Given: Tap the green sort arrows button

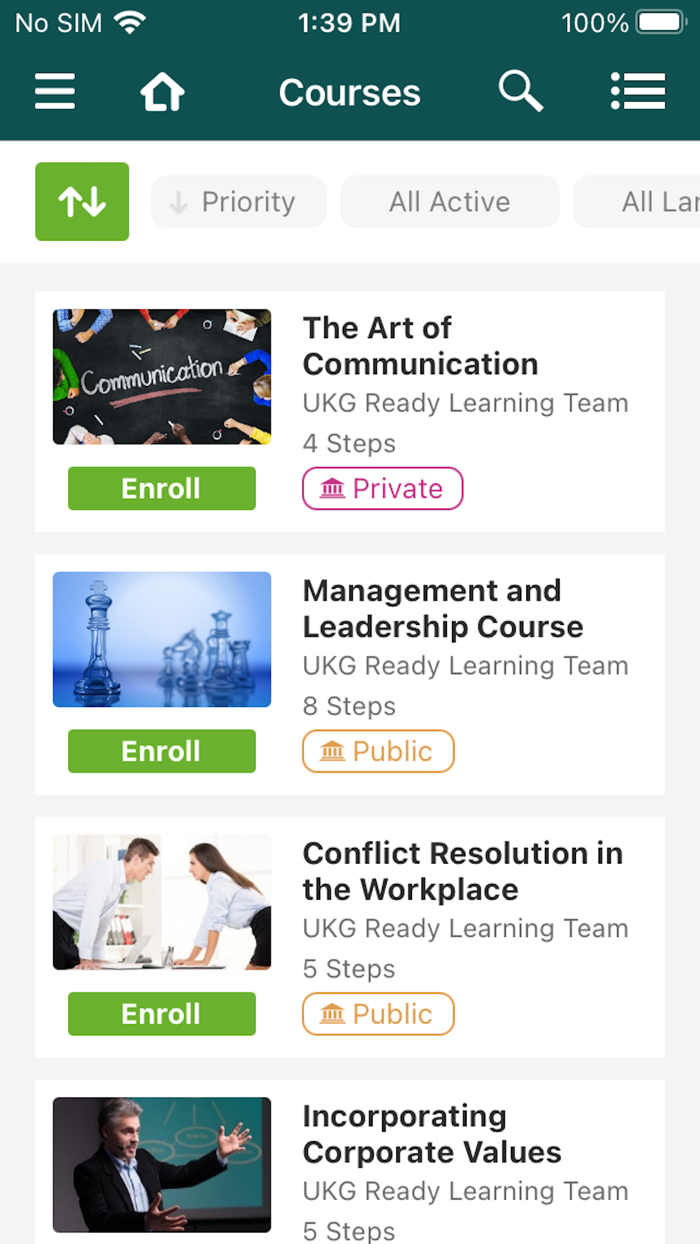Looking at the screenshot, I should click(x=82, y=201).
